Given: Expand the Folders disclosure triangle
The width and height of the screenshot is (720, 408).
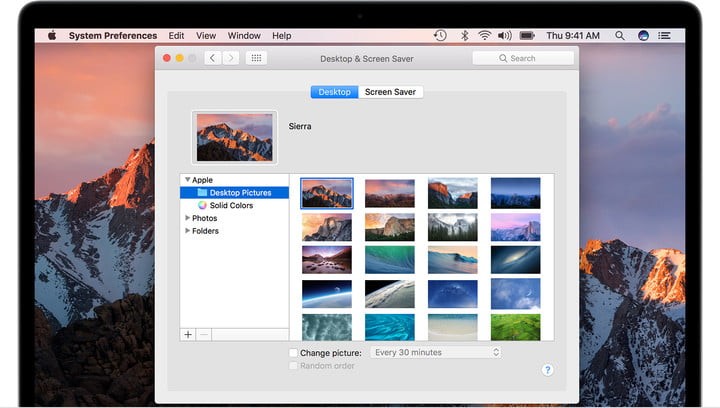Looking at the screenshot, I should pyautogui.click(x=187, y=230).
